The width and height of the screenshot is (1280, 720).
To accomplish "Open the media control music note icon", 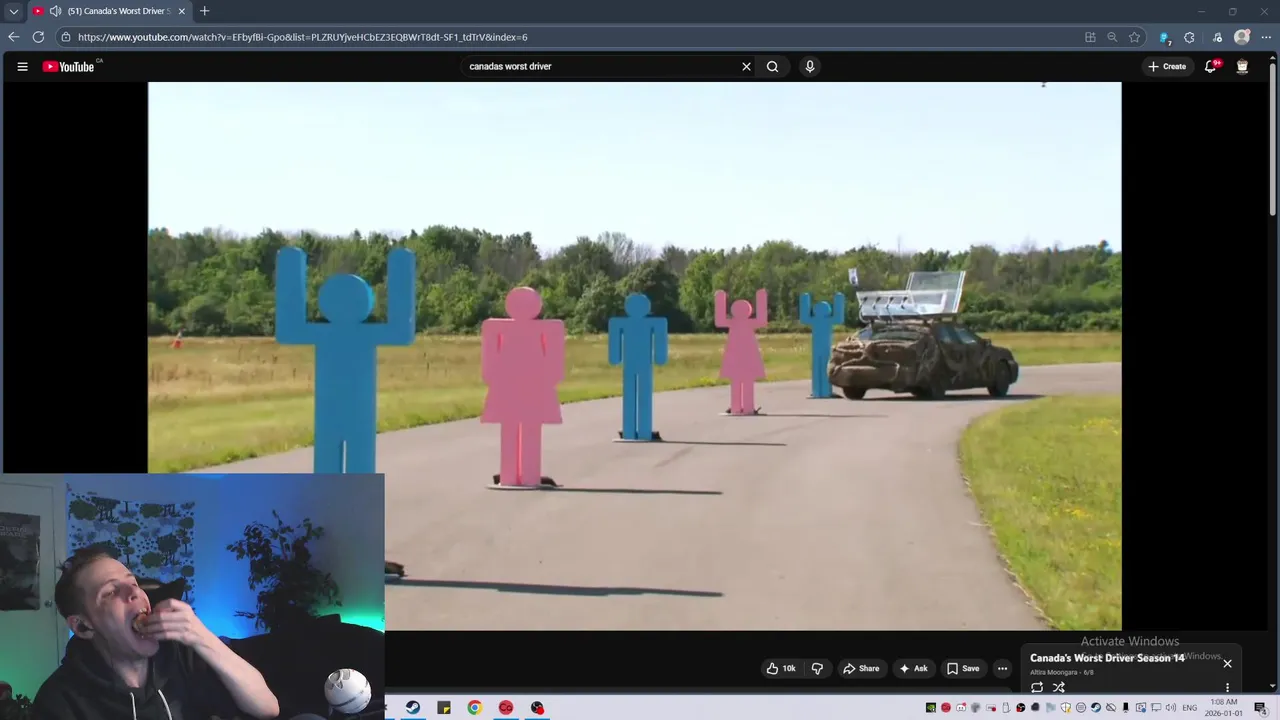I will point(1217,37).
